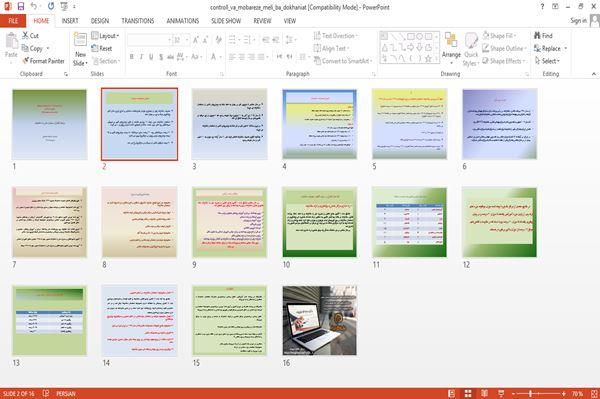This screenshot has width=600, height=399.
Task: Click the Sign in link
Action: pos(578,21)
